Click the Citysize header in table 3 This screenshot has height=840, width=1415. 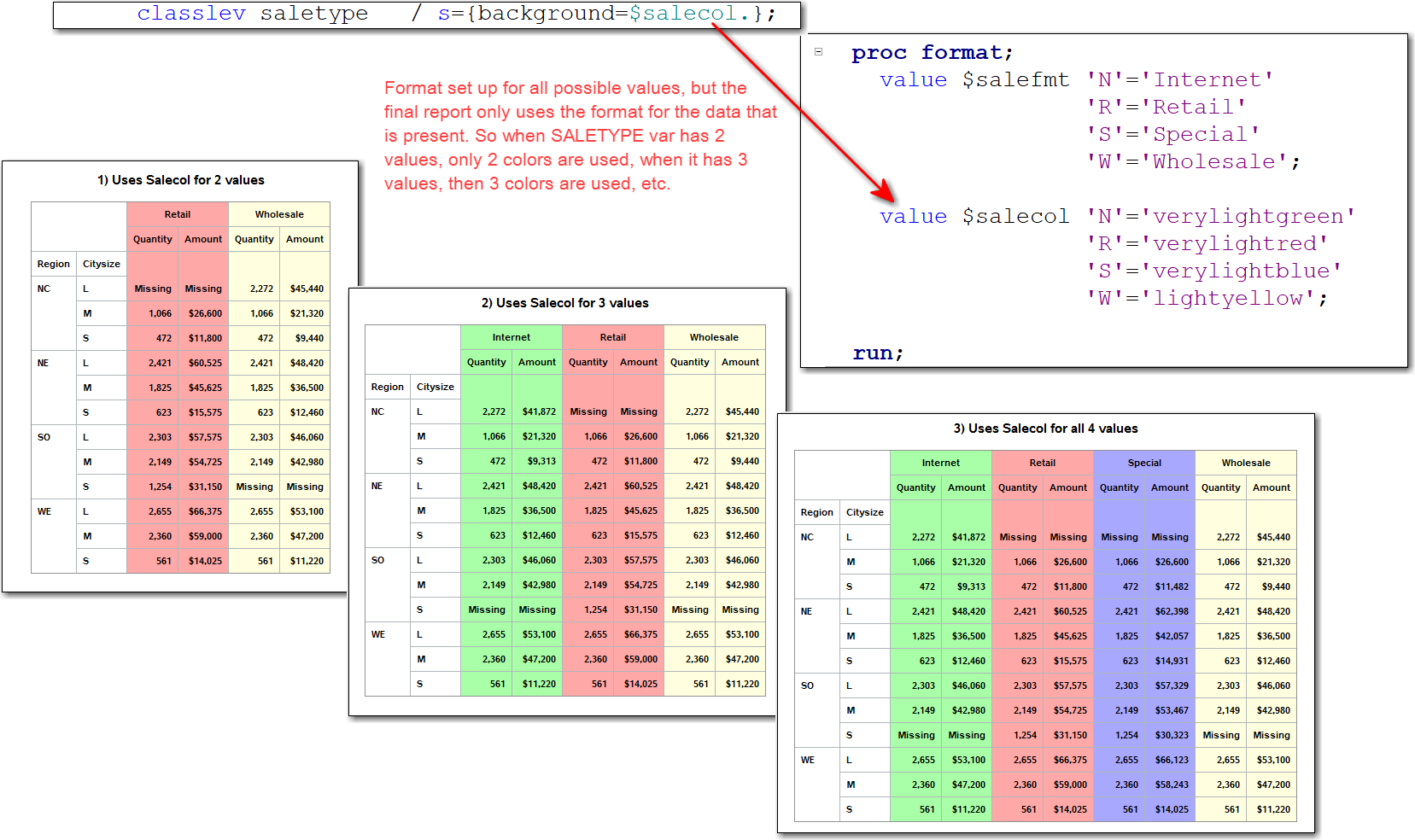[x=864, y=512]
